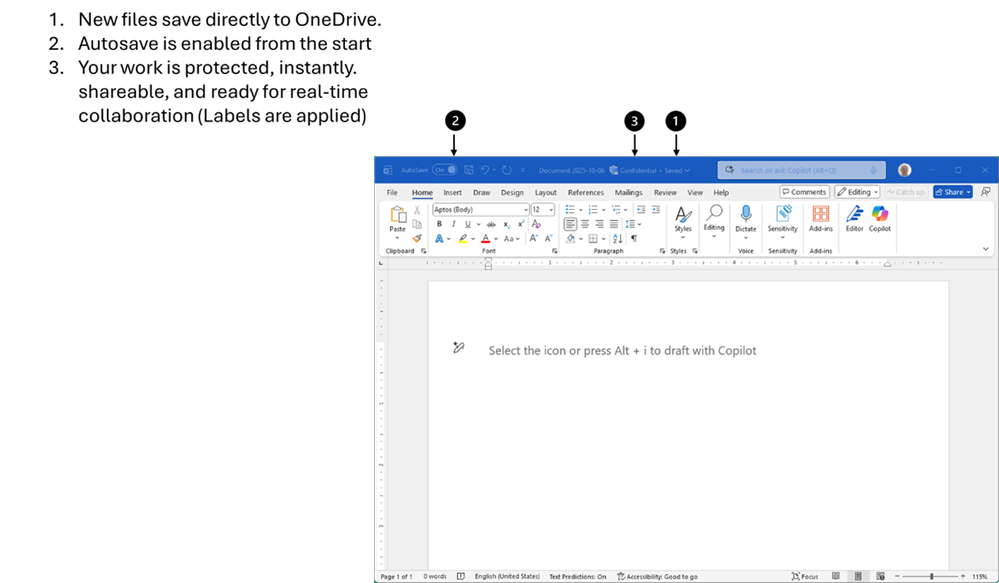Toggle Bold formatting

point(439,225)
